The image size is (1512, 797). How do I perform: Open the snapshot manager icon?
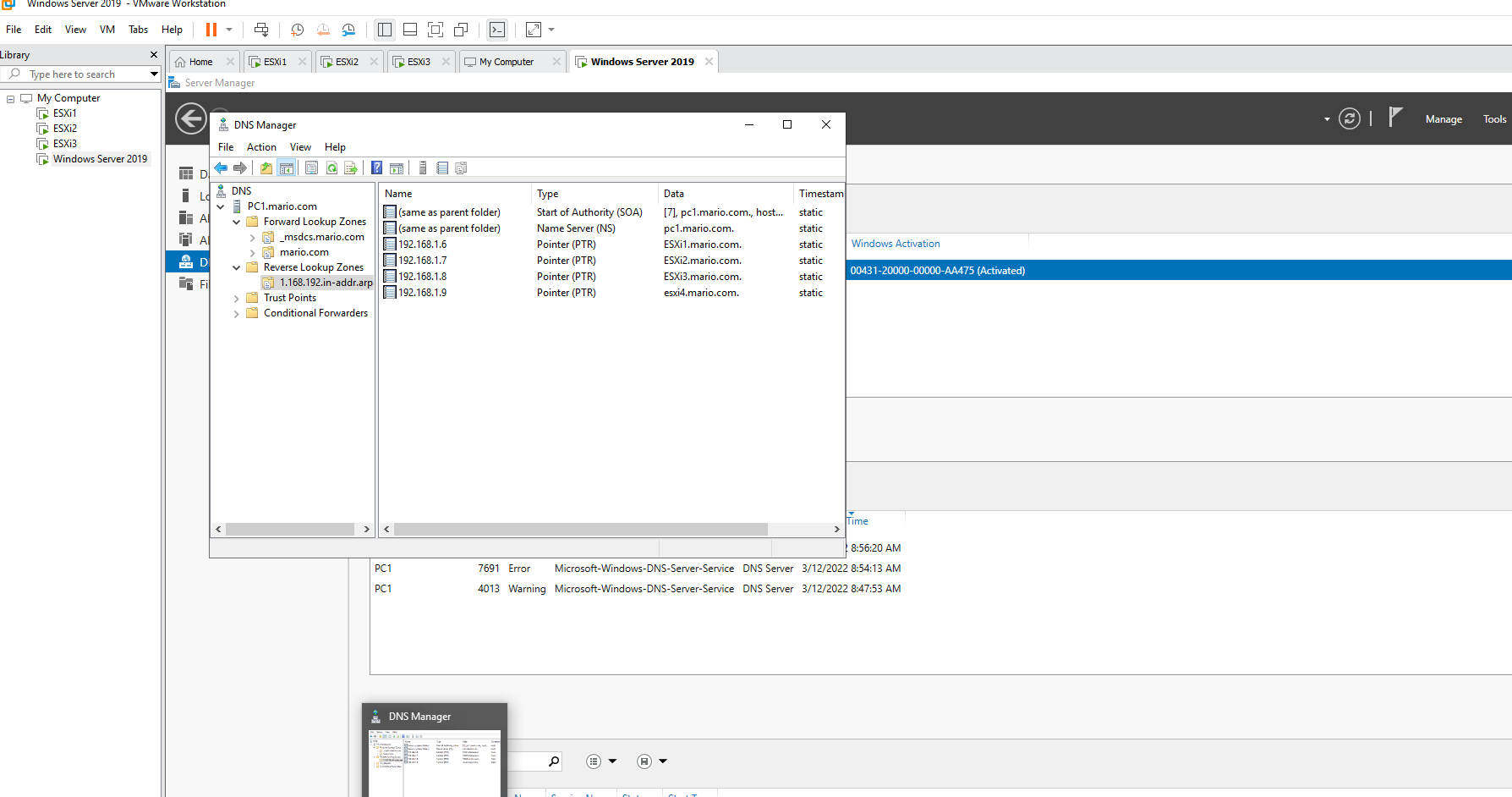[348, 30]
